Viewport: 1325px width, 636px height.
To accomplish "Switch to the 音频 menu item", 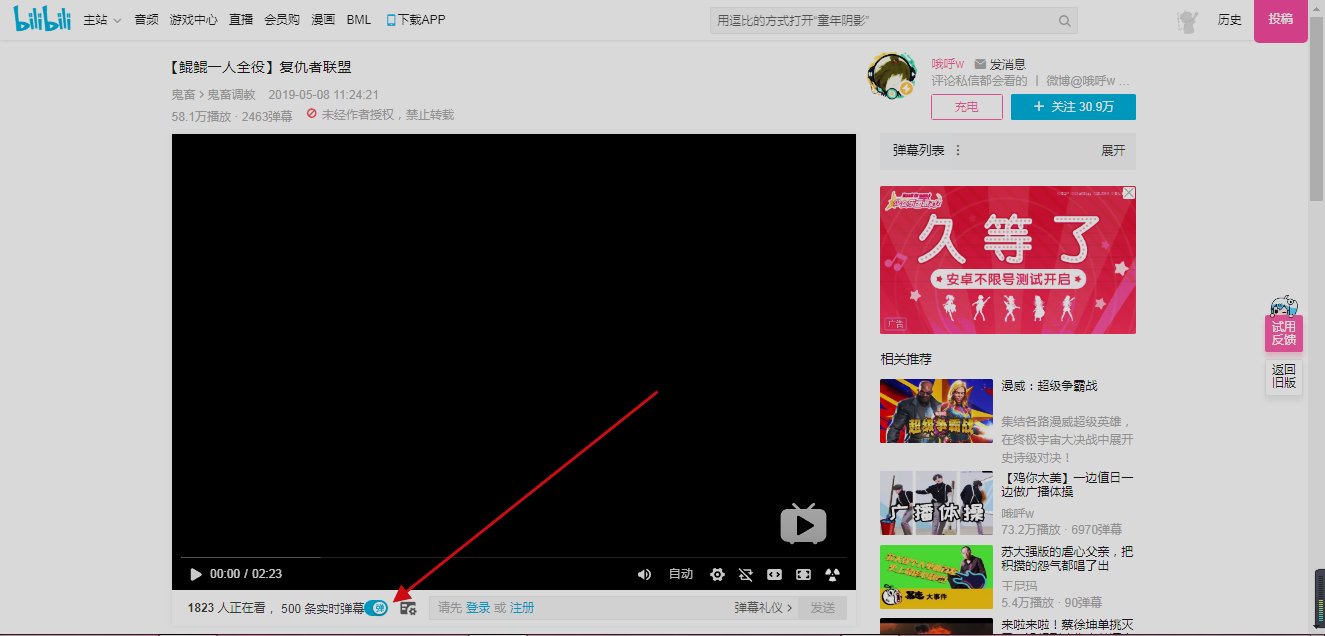I will pos(146,19).
